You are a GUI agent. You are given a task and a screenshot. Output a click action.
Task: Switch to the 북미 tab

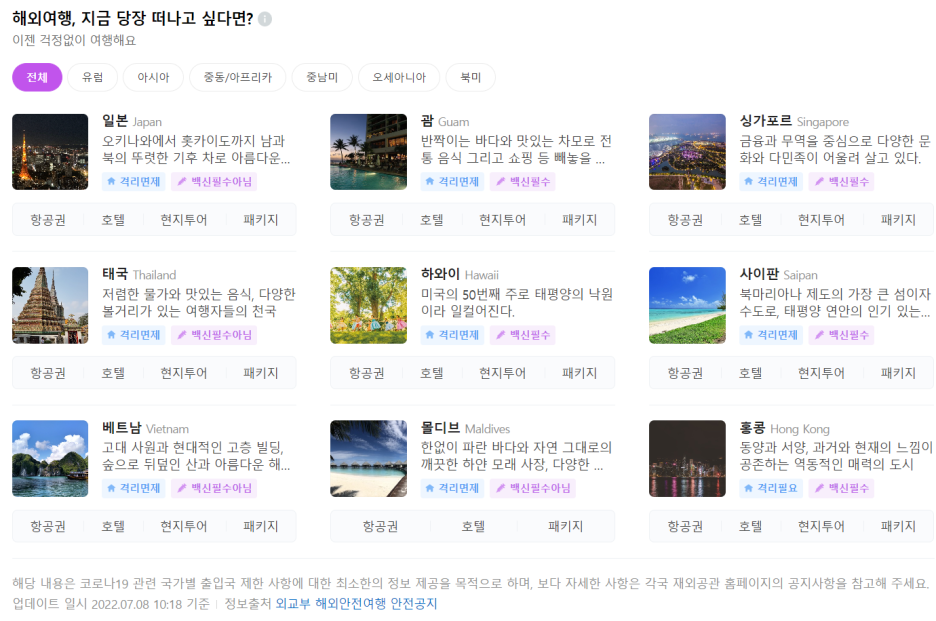coord(471,77)
